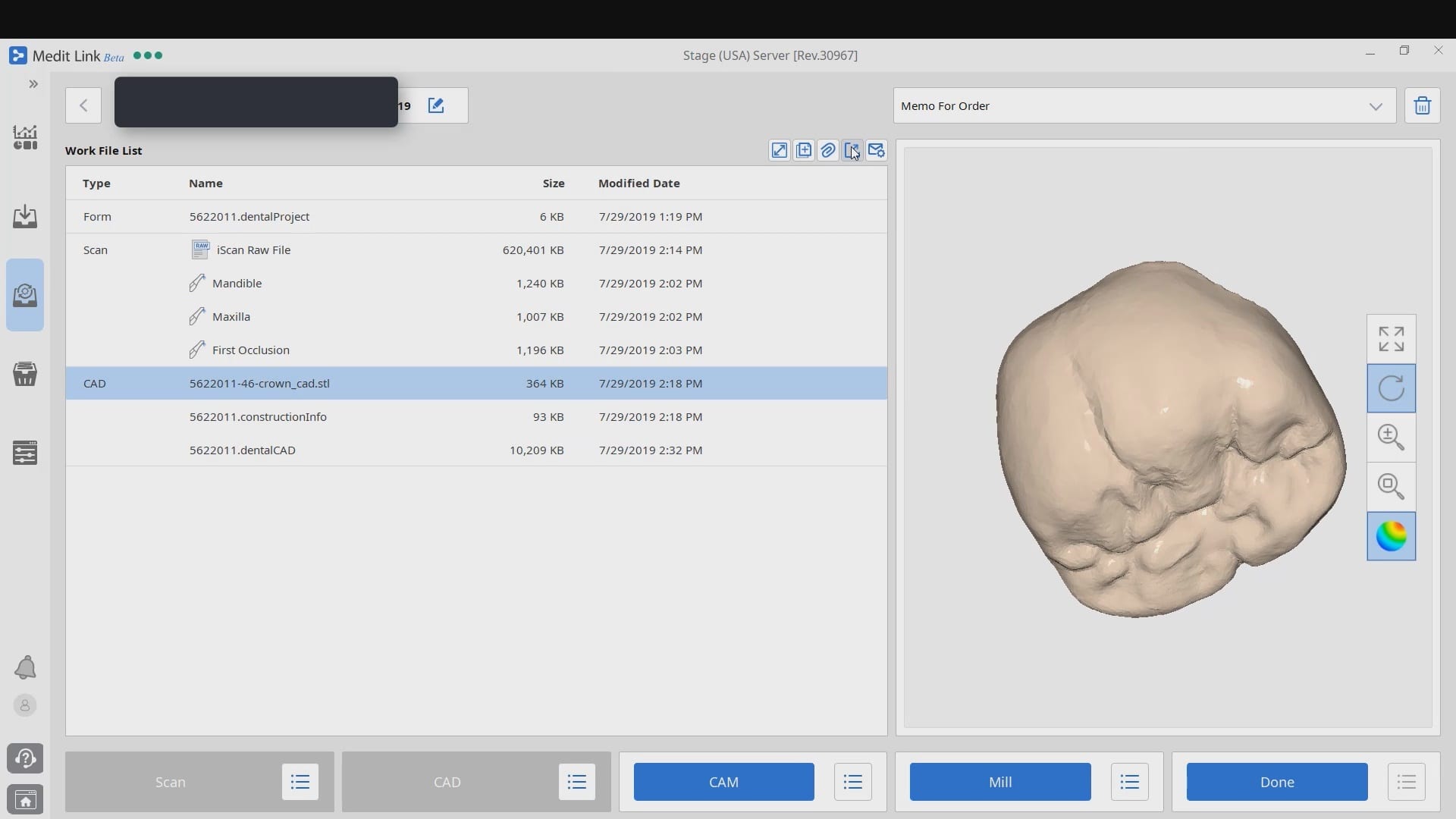This screenshot has width=1456, height=819.
Task: Click the CAM workflow button
Action: tap(724, 782)
